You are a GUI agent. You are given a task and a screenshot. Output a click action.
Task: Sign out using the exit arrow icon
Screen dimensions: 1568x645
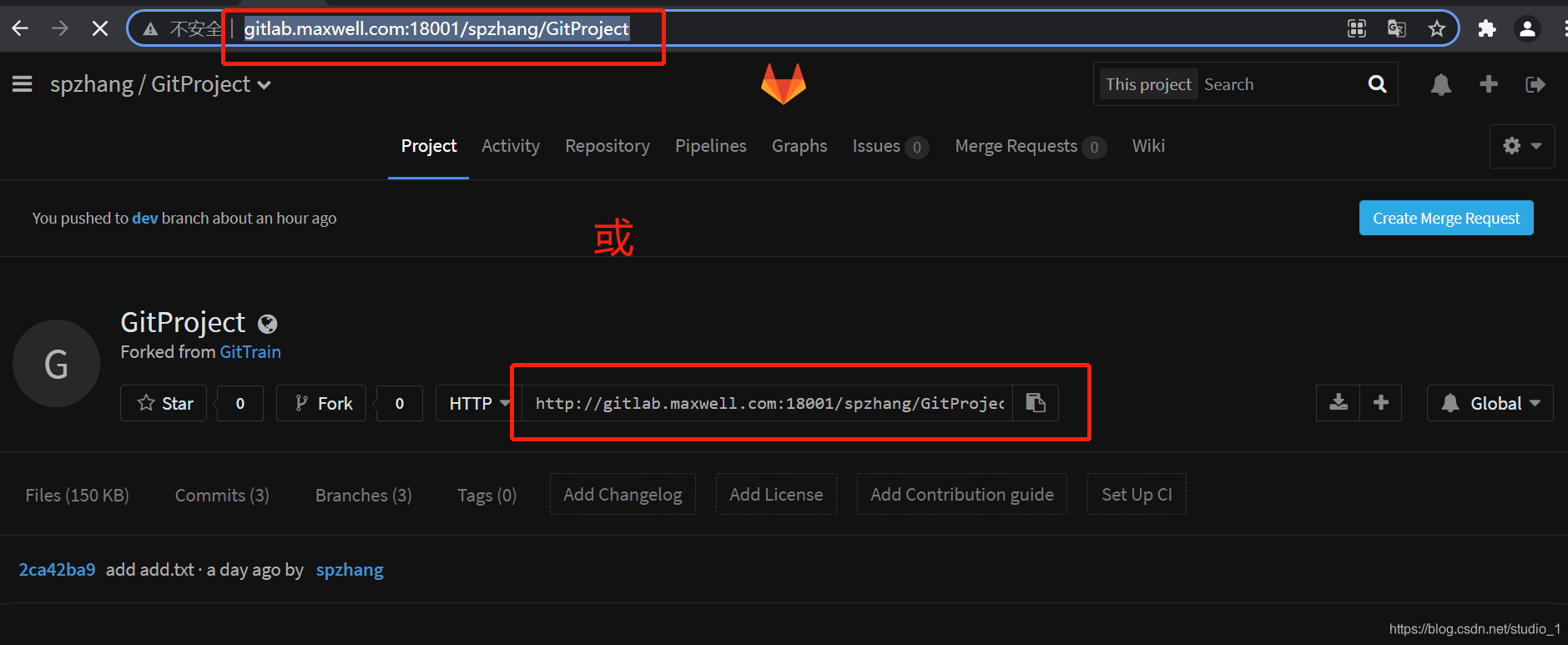(x=1535, y=84)
